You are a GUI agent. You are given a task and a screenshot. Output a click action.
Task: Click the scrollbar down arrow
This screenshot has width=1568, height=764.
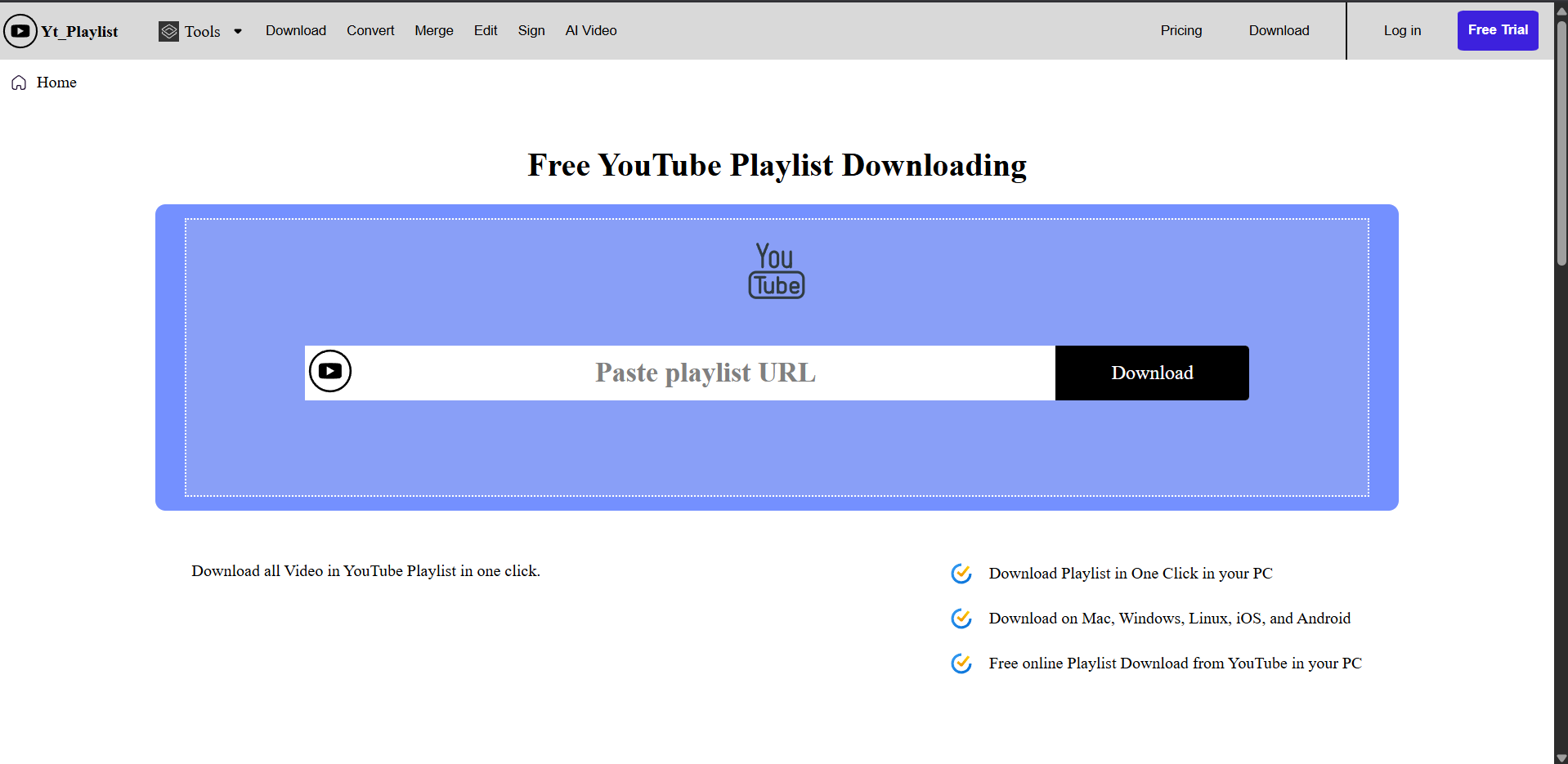[1561, 757]
